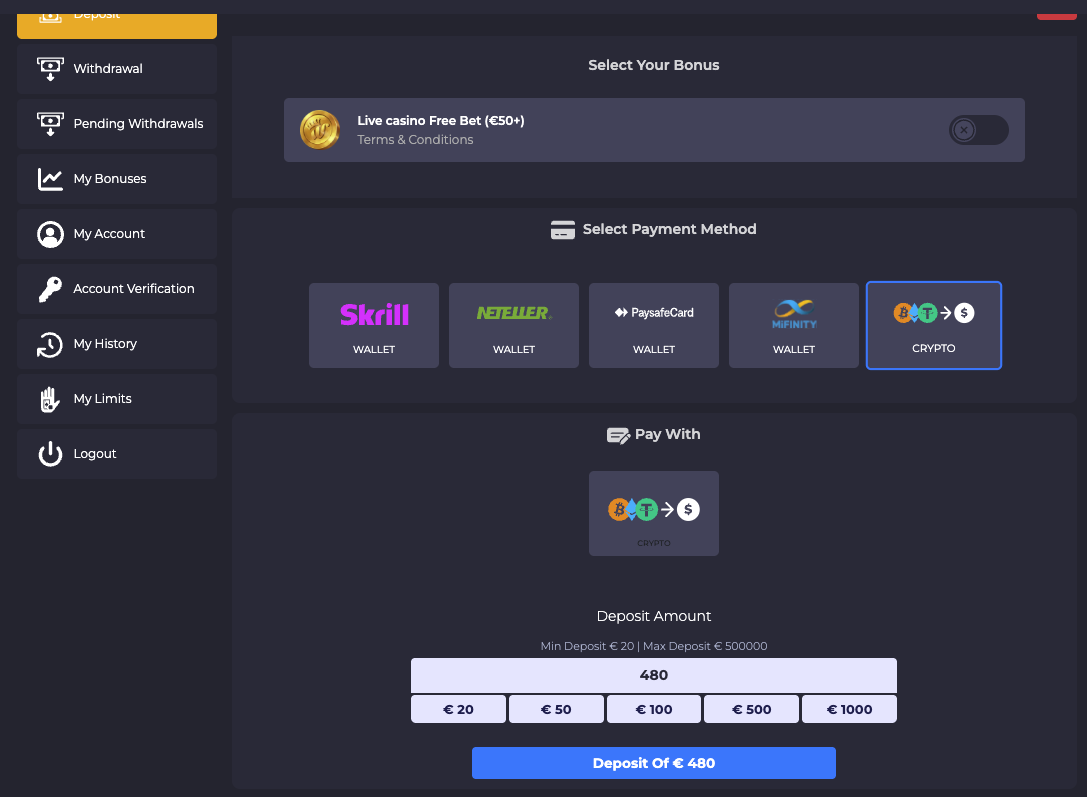
Task: Set deposit amount to € 100
Action: [x=654, y=709]
